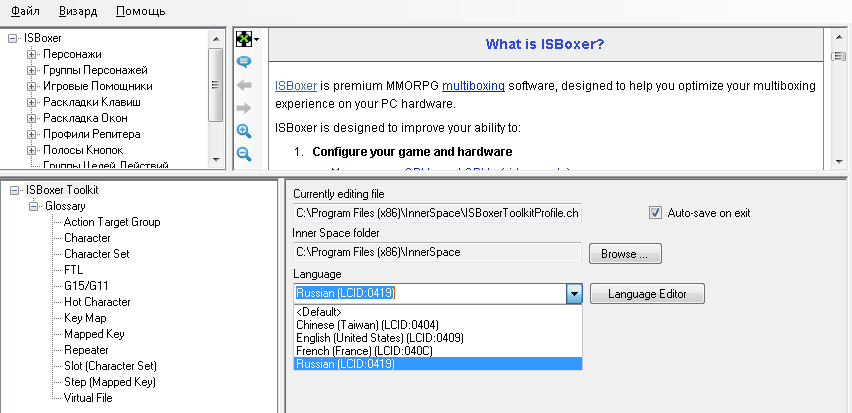
Task: Choose English (United States) language option
Action: pyautogui.click(x=437, y=338)
